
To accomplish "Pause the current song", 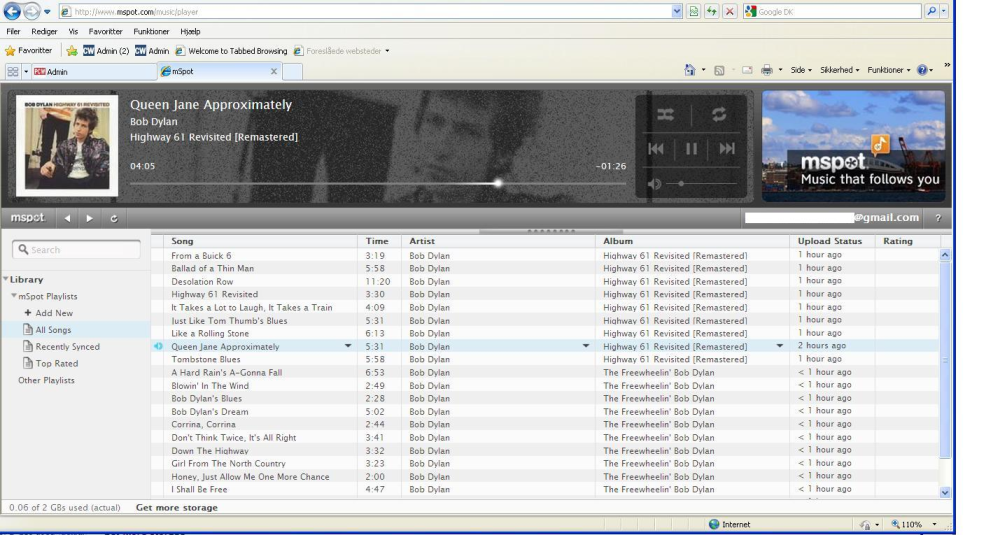I will (x=690, y=150).
